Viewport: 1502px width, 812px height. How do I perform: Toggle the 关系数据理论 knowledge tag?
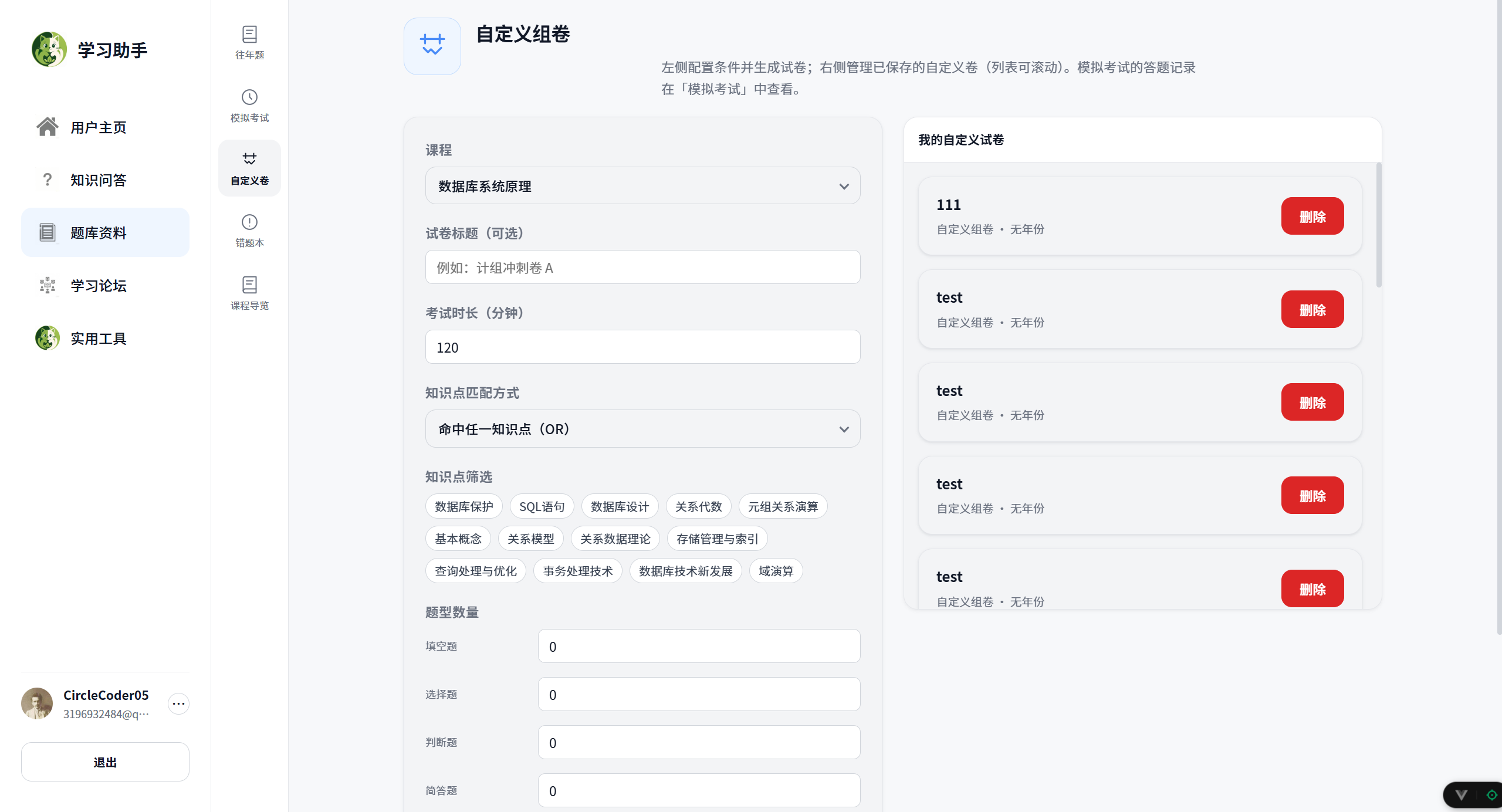pyautogui.click(x=615, y=539)
